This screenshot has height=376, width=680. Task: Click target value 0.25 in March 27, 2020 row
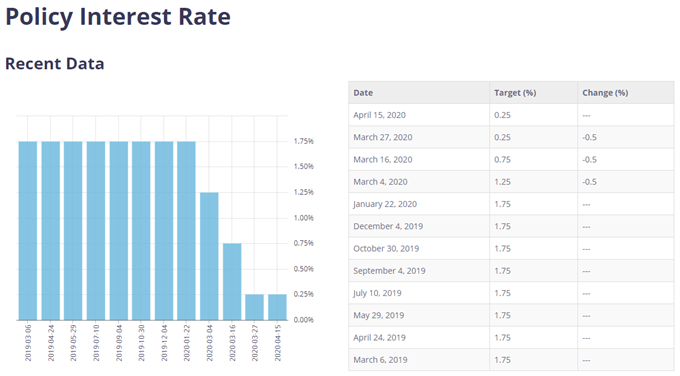pyautogui.click(x=502, y=137)
